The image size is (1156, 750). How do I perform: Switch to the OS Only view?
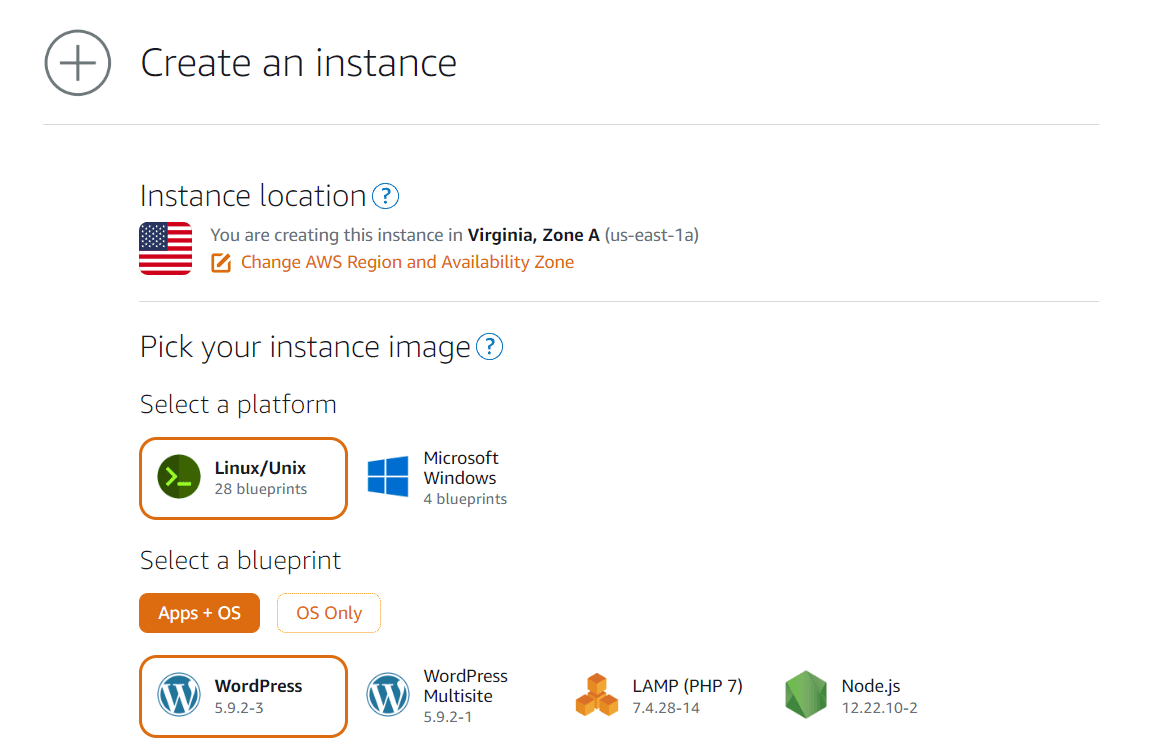pos(328,613)
